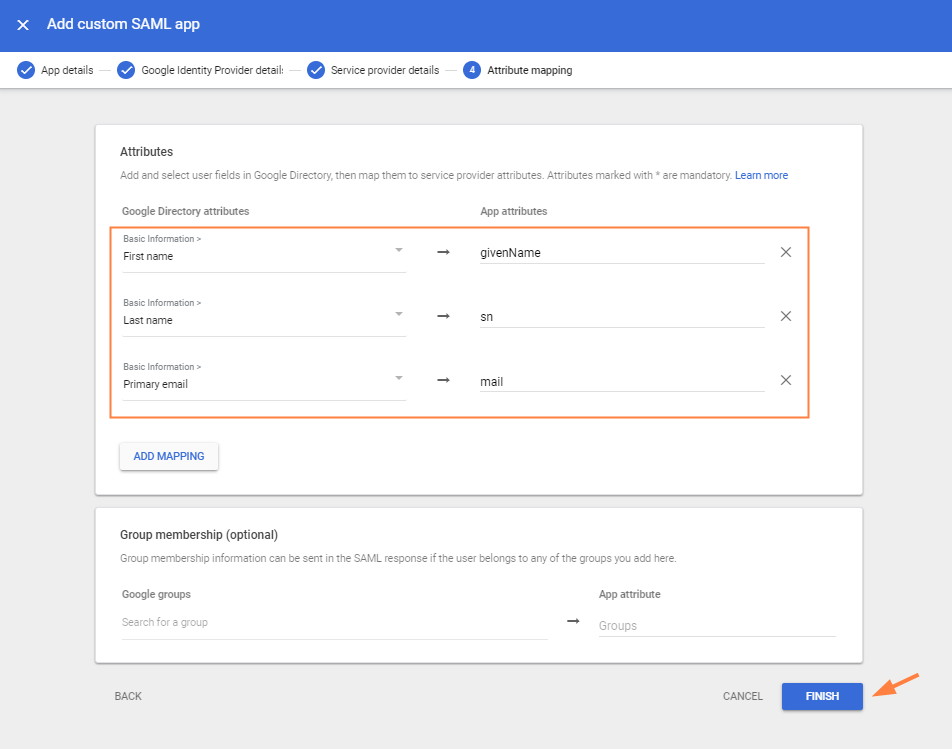Go back with the Back button
Viewport: 952px width, 749px height.
click(128, 696)
